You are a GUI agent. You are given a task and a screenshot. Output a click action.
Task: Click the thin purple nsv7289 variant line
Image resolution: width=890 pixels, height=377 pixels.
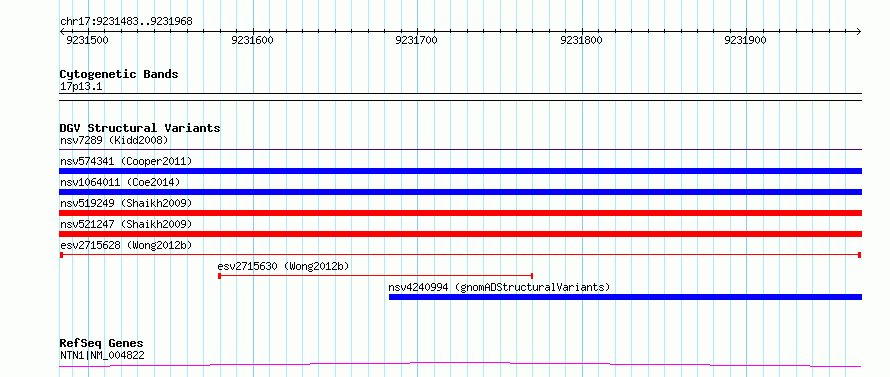(460, 150)
